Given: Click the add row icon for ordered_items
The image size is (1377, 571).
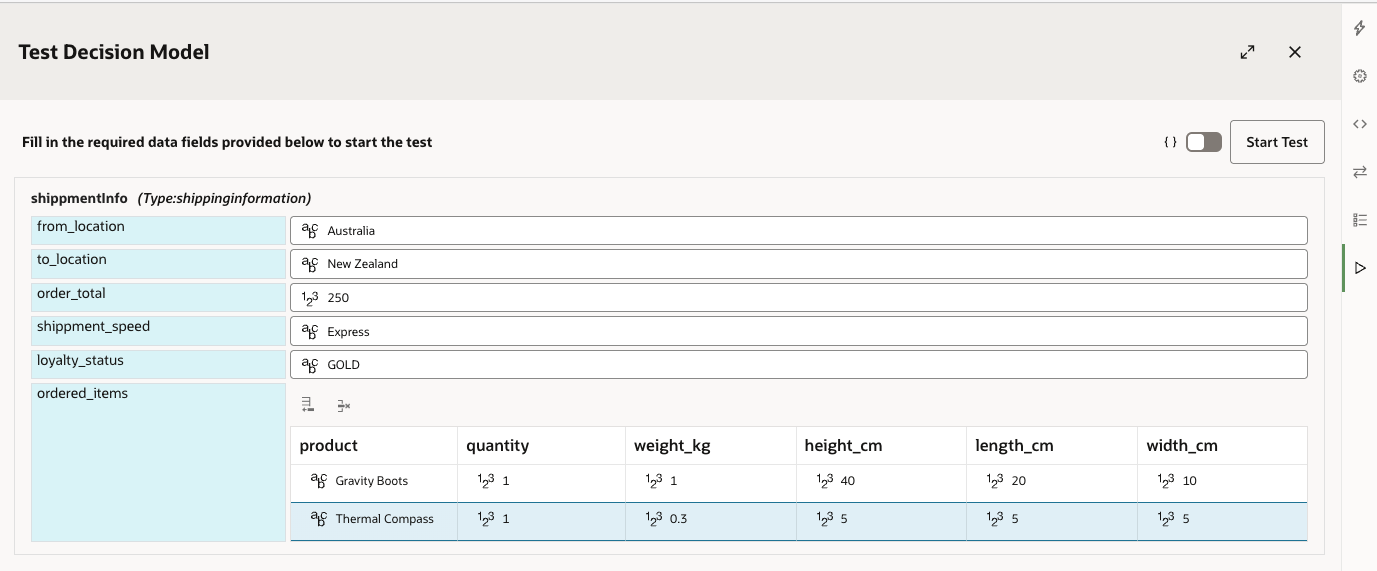Looking at the screenshot, I should (308, 405).
